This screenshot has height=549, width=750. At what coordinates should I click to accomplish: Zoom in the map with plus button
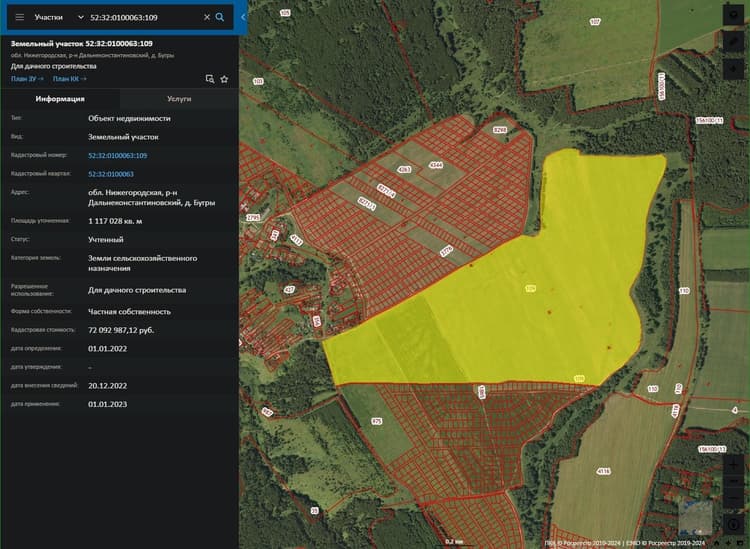[x=733, y=465]
